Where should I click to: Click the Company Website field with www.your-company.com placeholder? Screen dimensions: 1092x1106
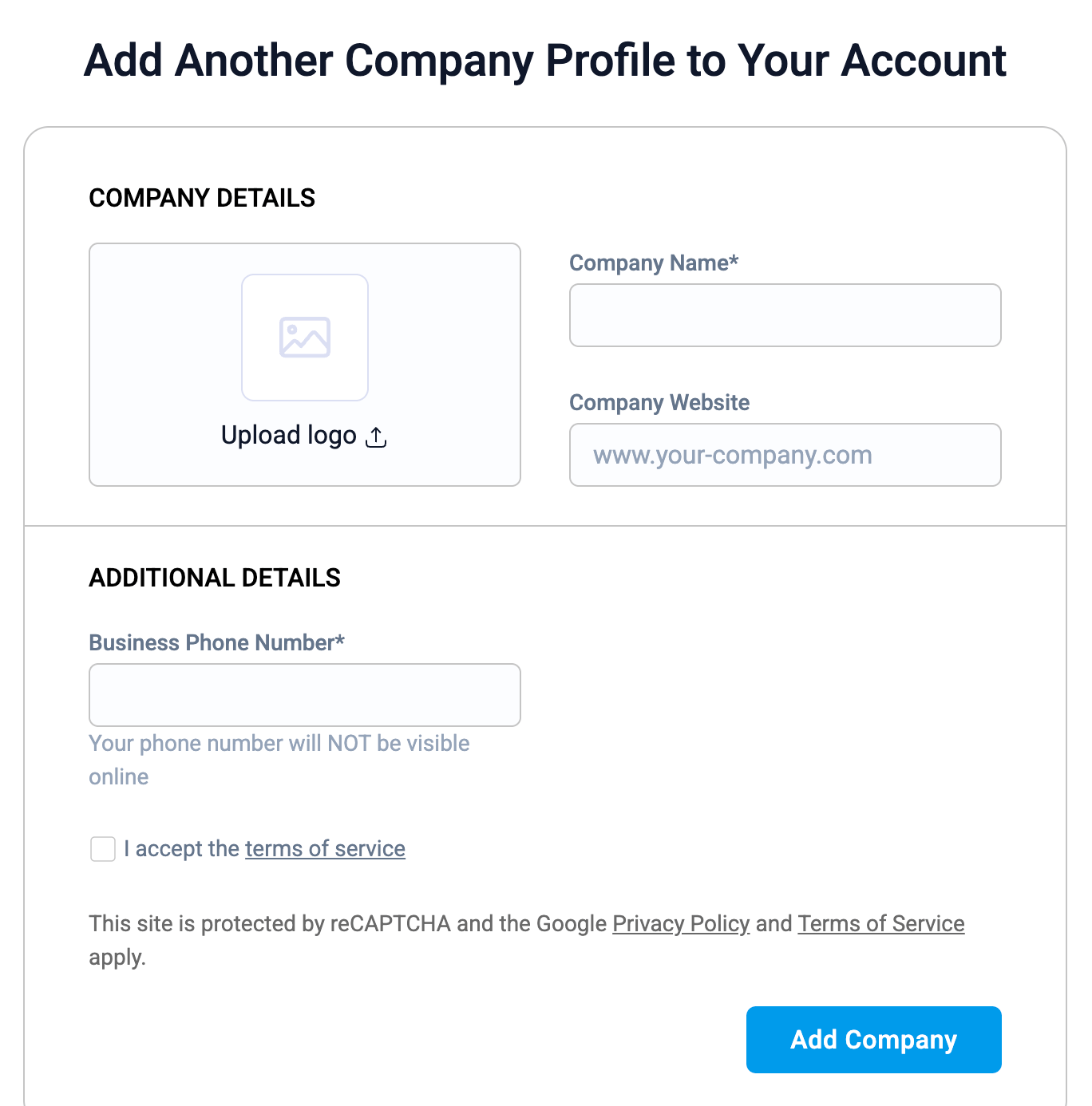pyautogui.click(x=785, y=455)
